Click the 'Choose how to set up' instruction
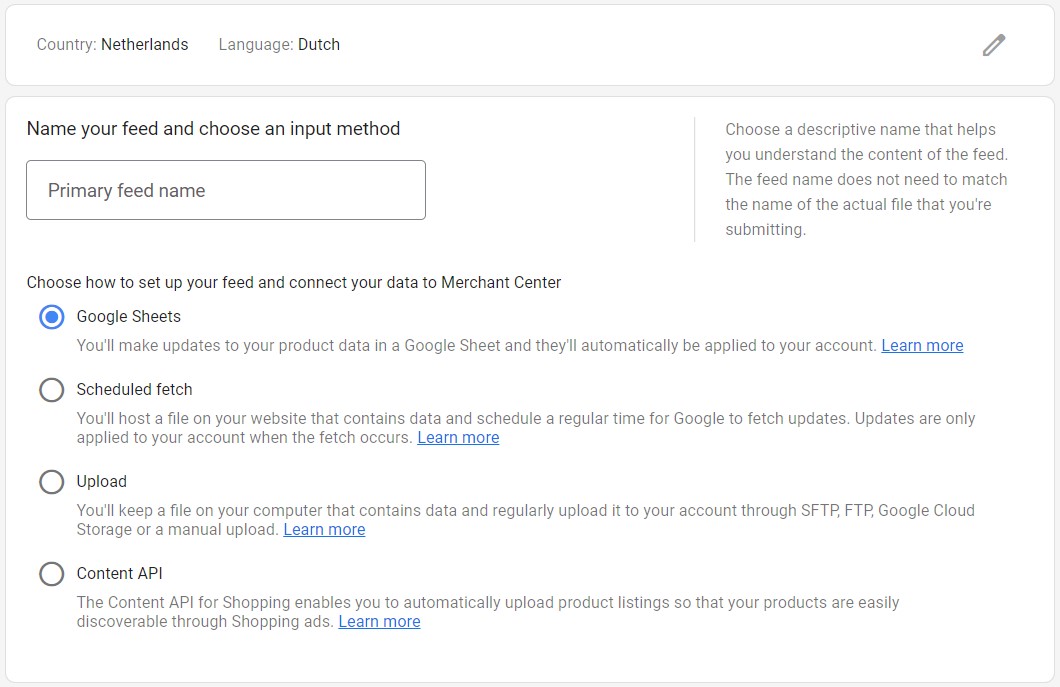This screenshot has height=687, width=1060. (x=294, y=282)
